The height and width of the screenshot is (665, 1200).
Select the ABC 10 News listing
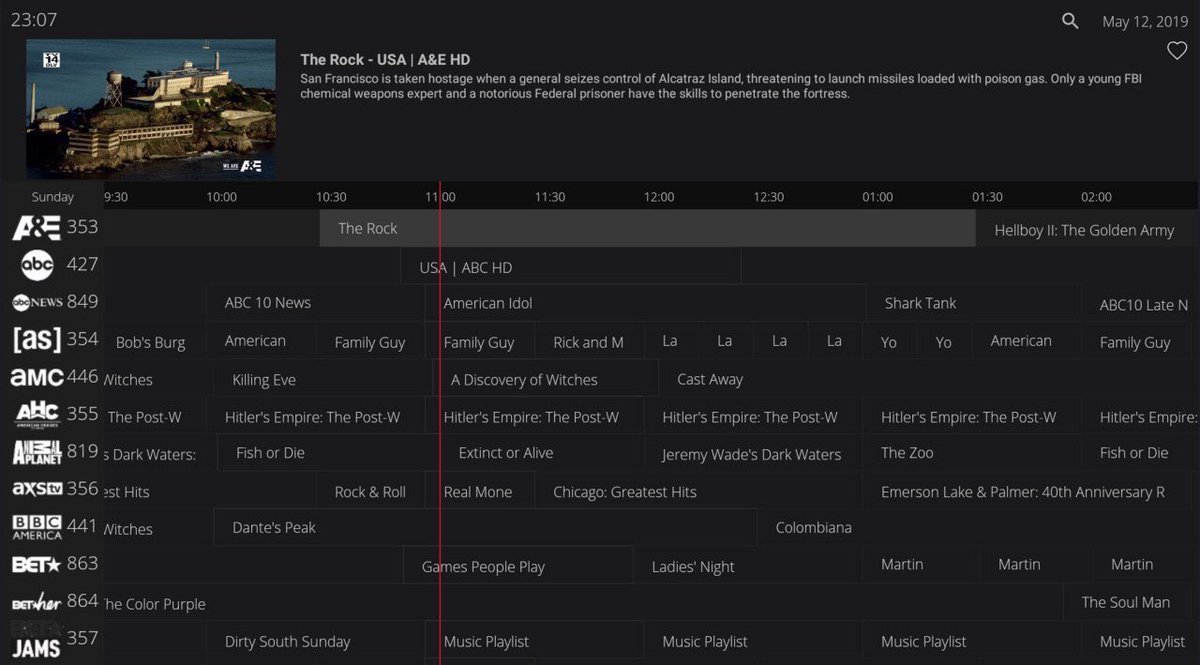[316, 303]
